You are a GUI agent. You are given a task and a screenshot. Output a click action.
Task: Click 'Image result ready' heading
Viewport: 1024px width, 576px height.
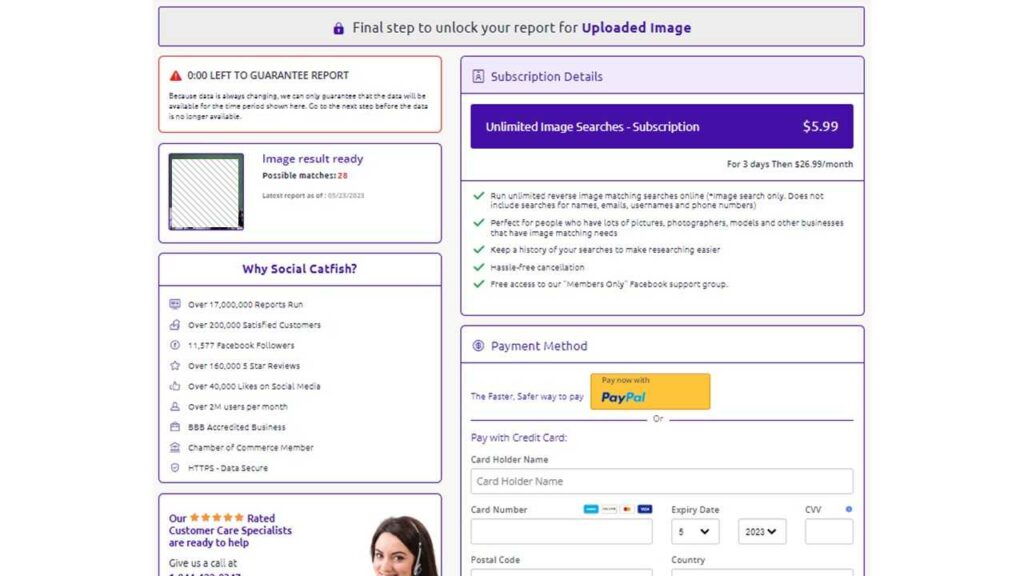[313, 159]
